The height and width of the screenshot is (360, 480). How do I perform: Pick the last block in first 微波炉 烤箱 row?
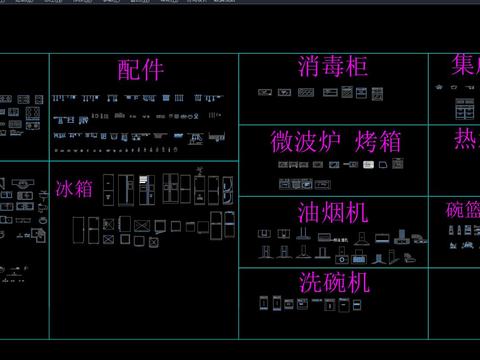tap(397, 164)
